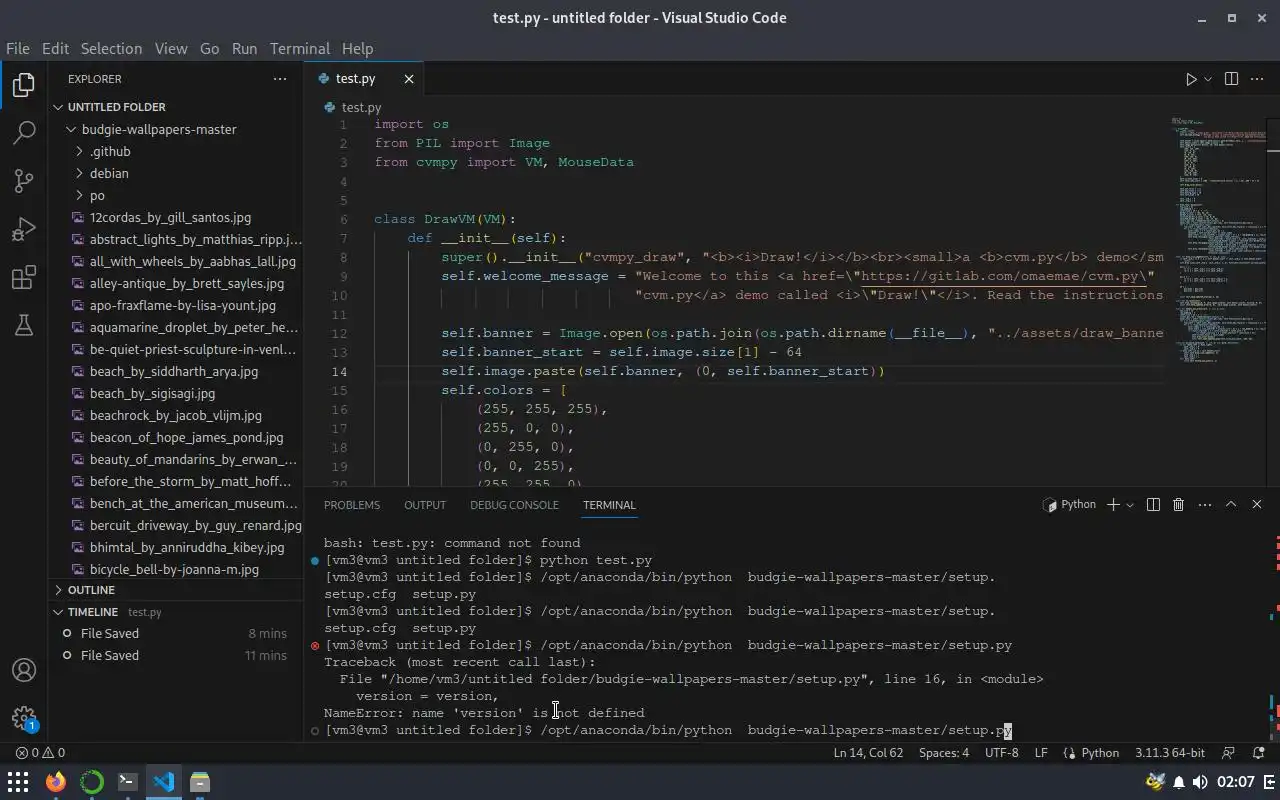Expand the po folder
This screenshot has width=1280, height=800.
click(176, 195)
